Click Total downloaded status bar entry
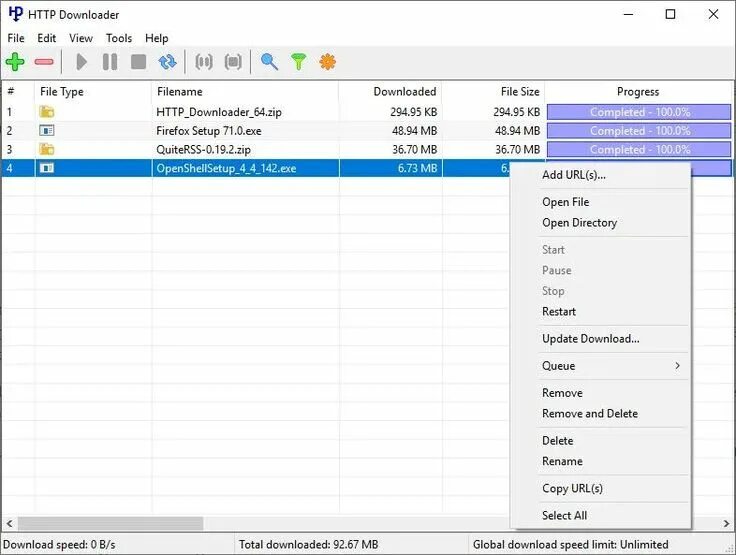Viewport: 736px width, 555px height. coord(308,545)
